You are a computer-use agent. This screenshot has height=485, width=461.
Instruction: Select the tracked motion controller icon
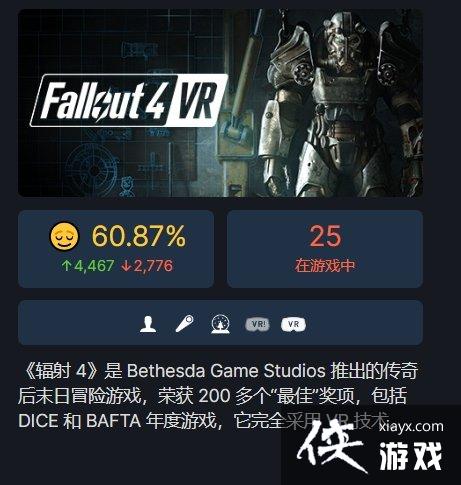[184, 323]
